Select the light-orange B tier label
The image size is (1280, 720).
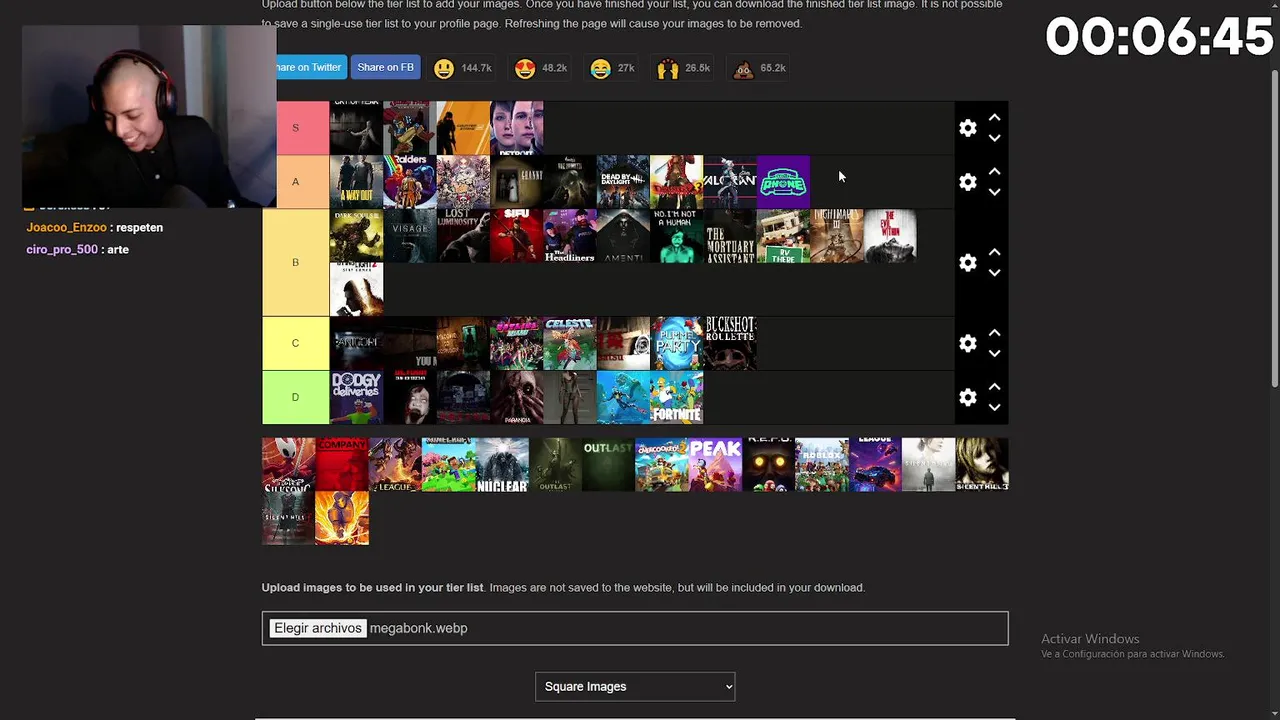point(295,262)
